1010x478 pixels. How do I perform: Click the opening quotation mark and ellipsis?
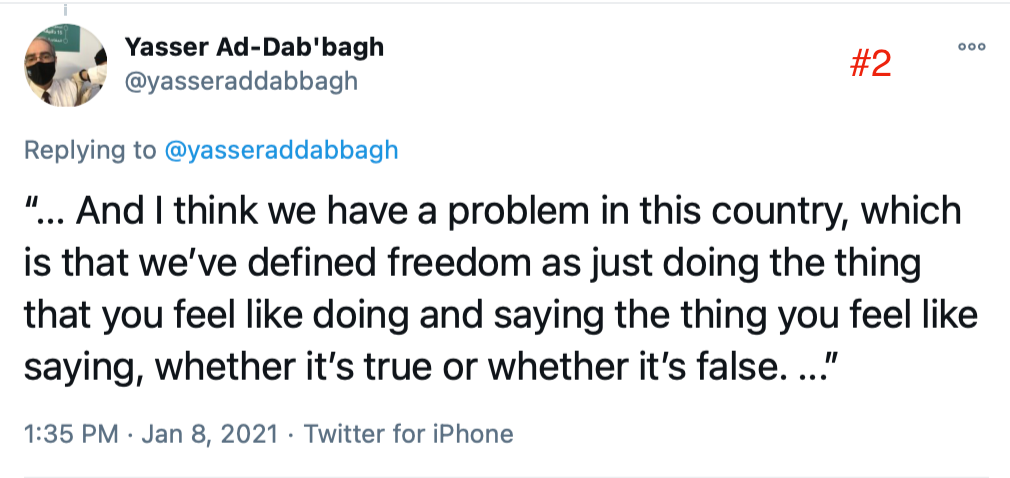coord(45,212)
